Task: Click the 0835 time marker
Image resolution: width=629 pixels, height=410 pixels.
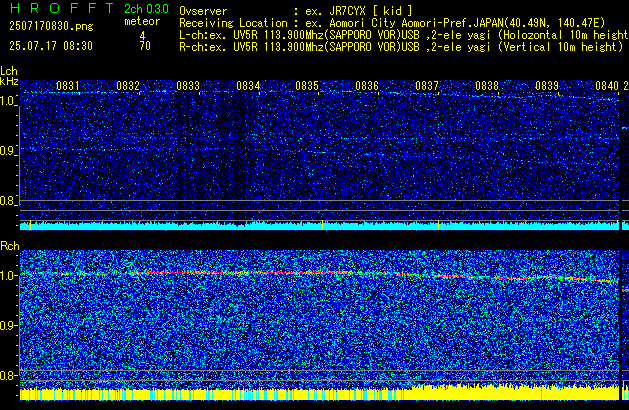Action: pos(307,86)
